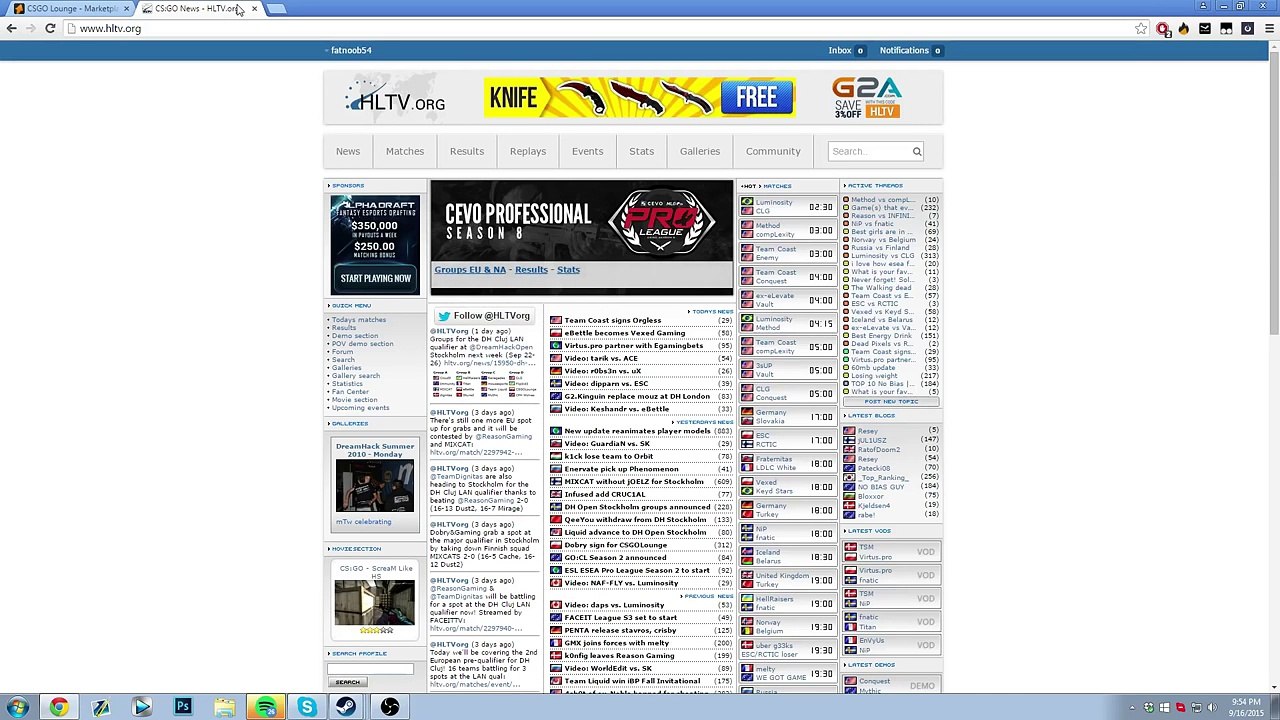Open CEVO Season 8 Results link
This screenshot has width=1280, height=720.
(x=531, y=270)
